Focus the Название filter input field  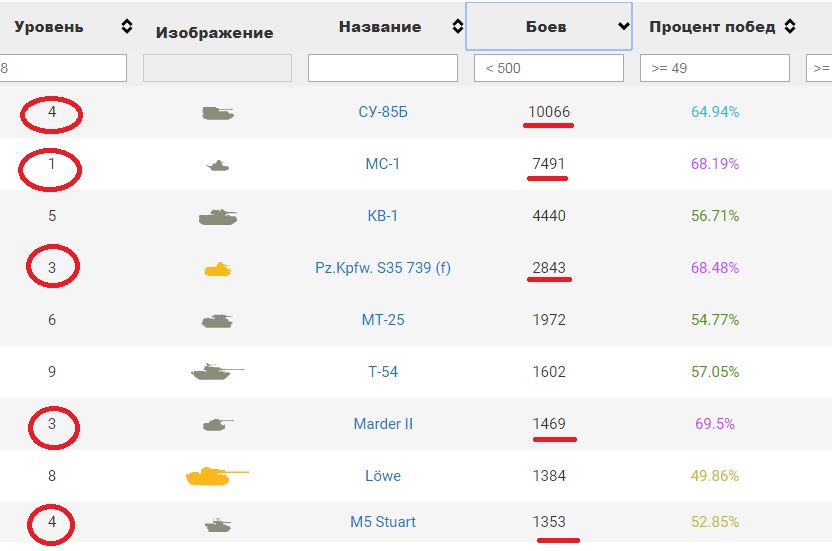[383, 68]
